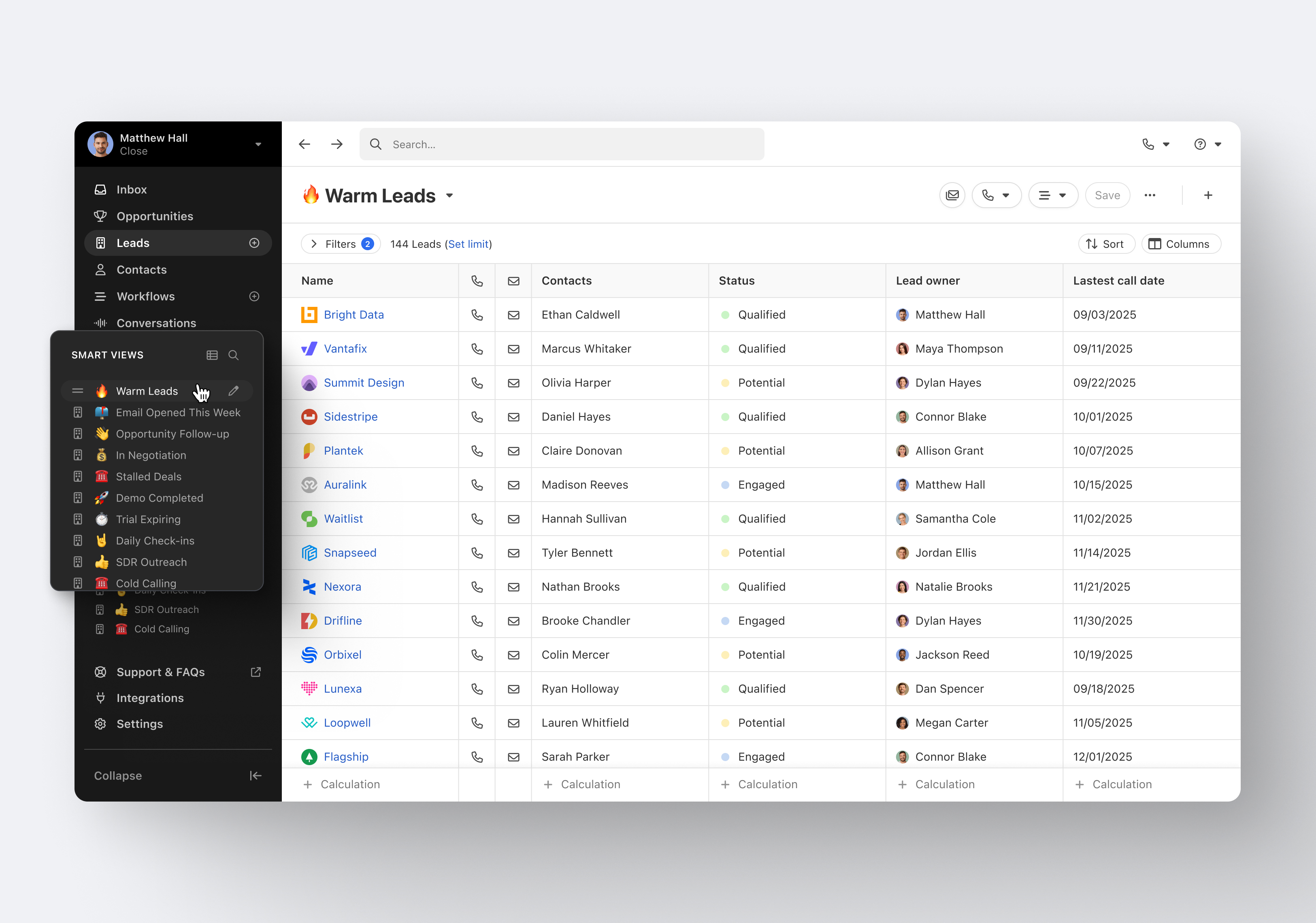The width and height of the screenshot is (1316, 923).
Task: Click the Sort button
Action: click(1106, 244)
